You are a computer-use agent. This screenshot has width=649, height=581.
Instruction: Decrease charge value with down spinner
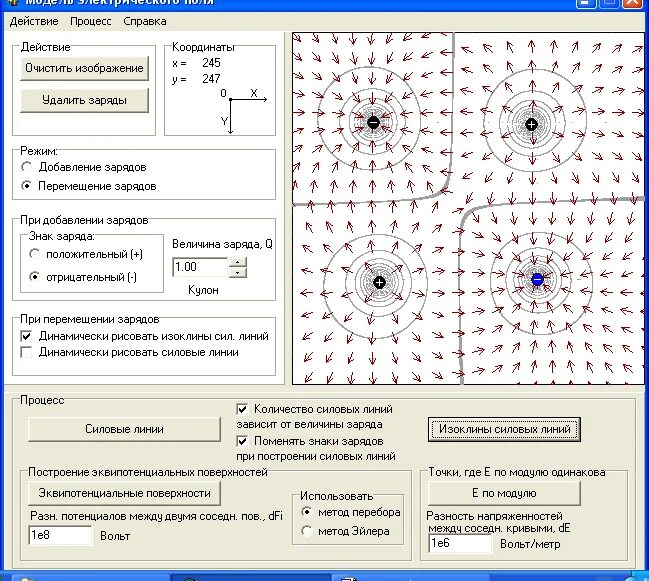(x=238, y=273)
